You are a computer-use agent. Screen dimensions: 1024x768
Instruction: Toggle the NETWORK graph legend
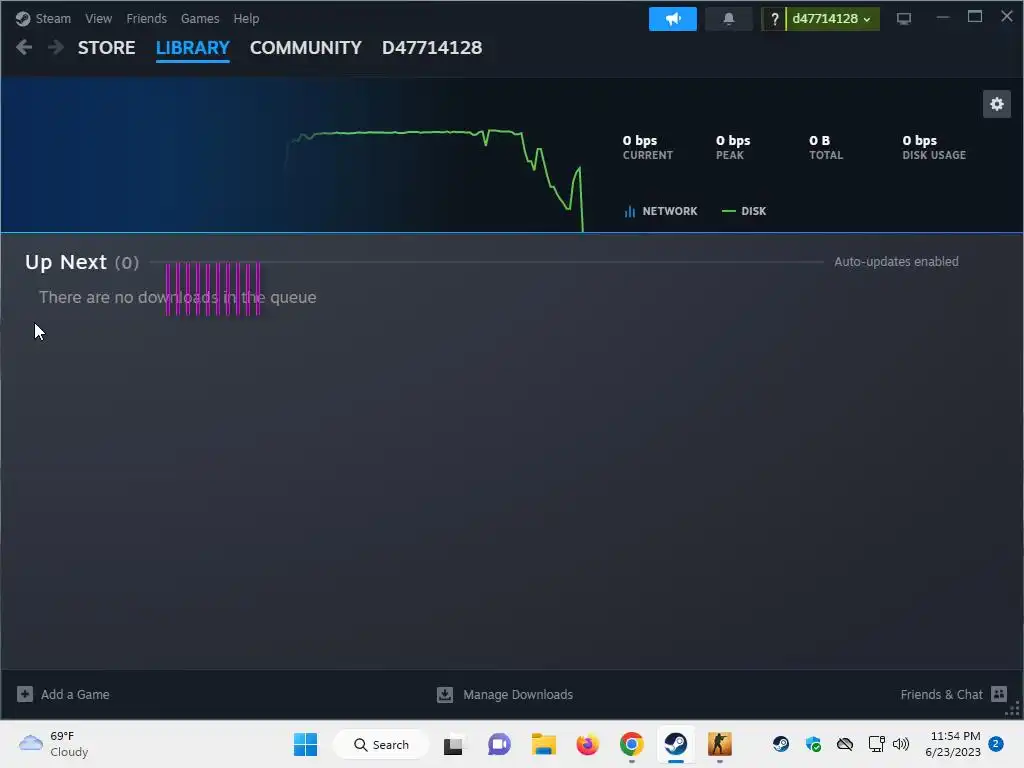click(x=661, y=211)
